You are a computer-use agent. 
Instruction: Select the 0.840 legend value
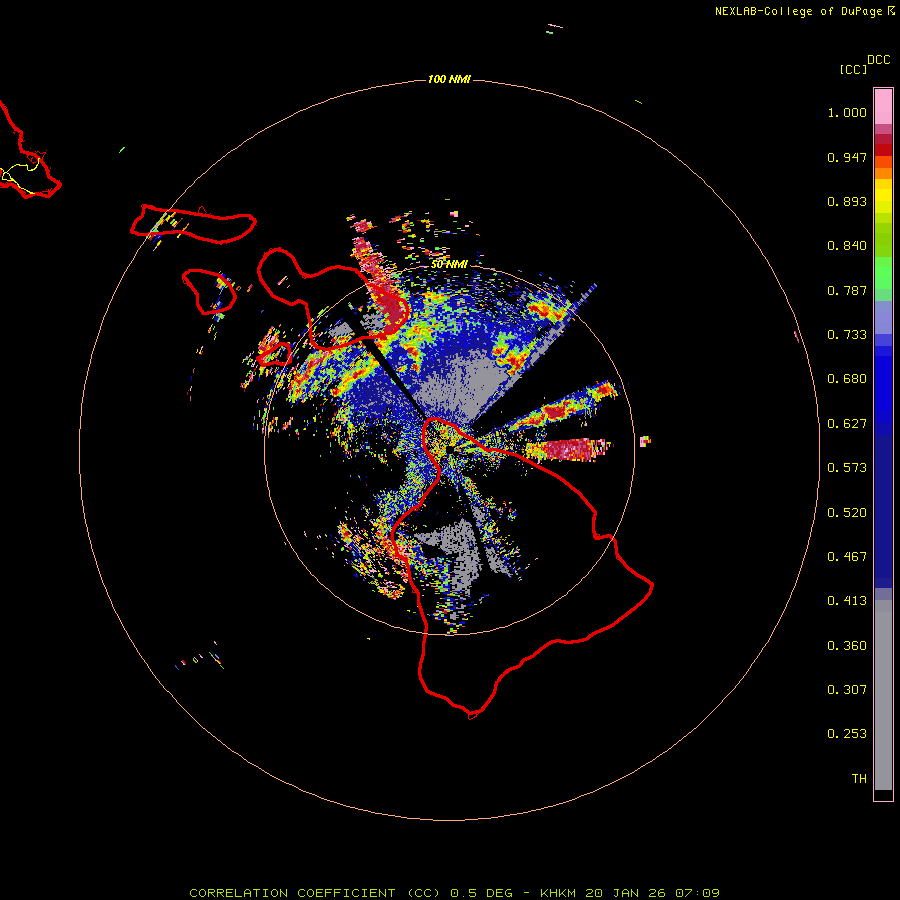(x=847, y=246)
